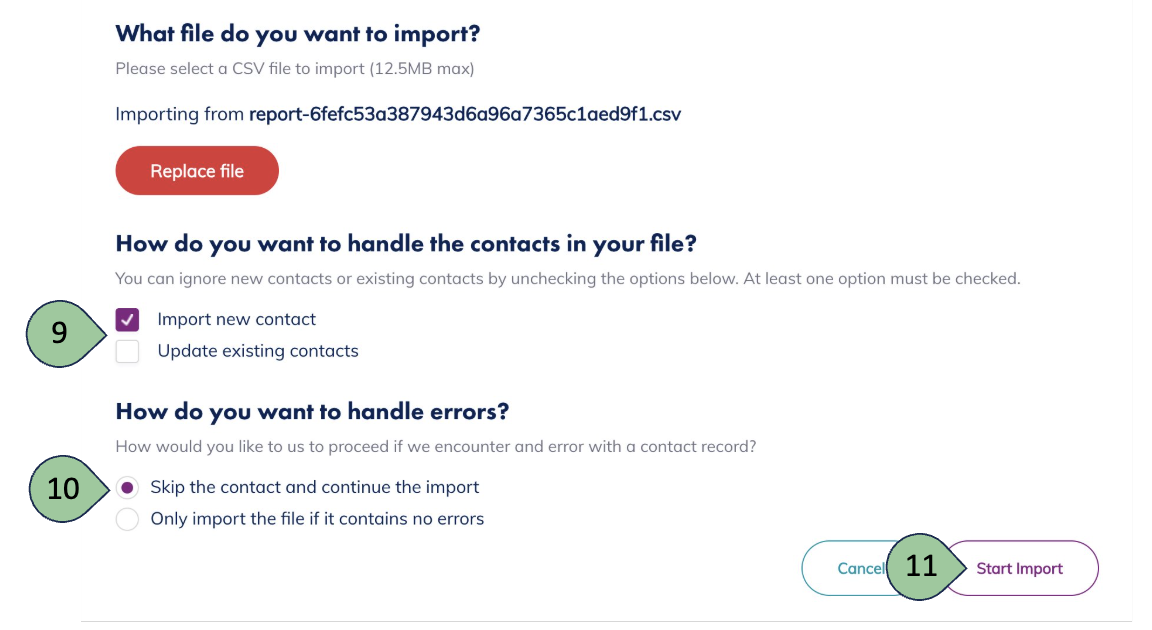Viewport: 1152px width, 630px height.
Task: Click the green step 10 callout marker
Action: tap(63, 489)
